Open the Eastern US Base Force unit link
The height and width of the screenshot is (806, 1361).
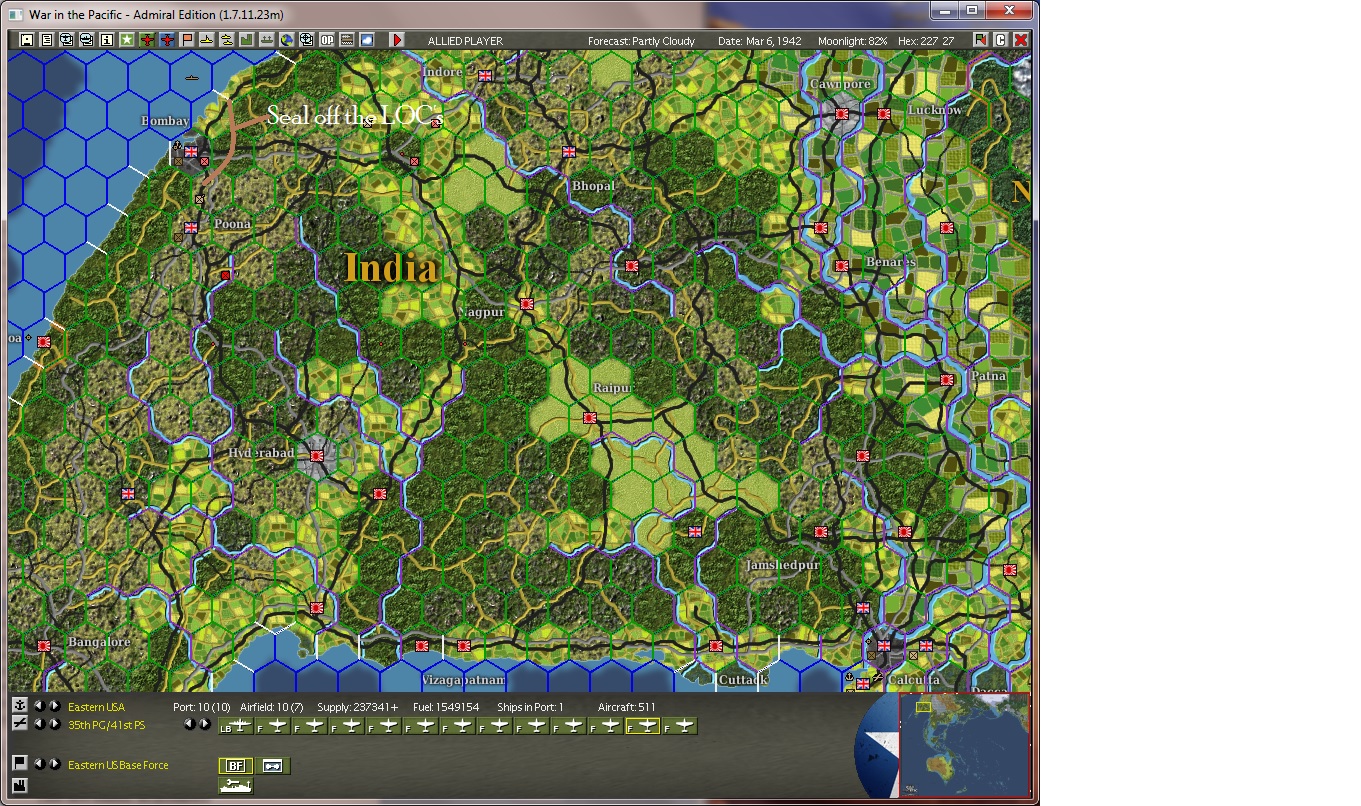[x=118, y=765]
